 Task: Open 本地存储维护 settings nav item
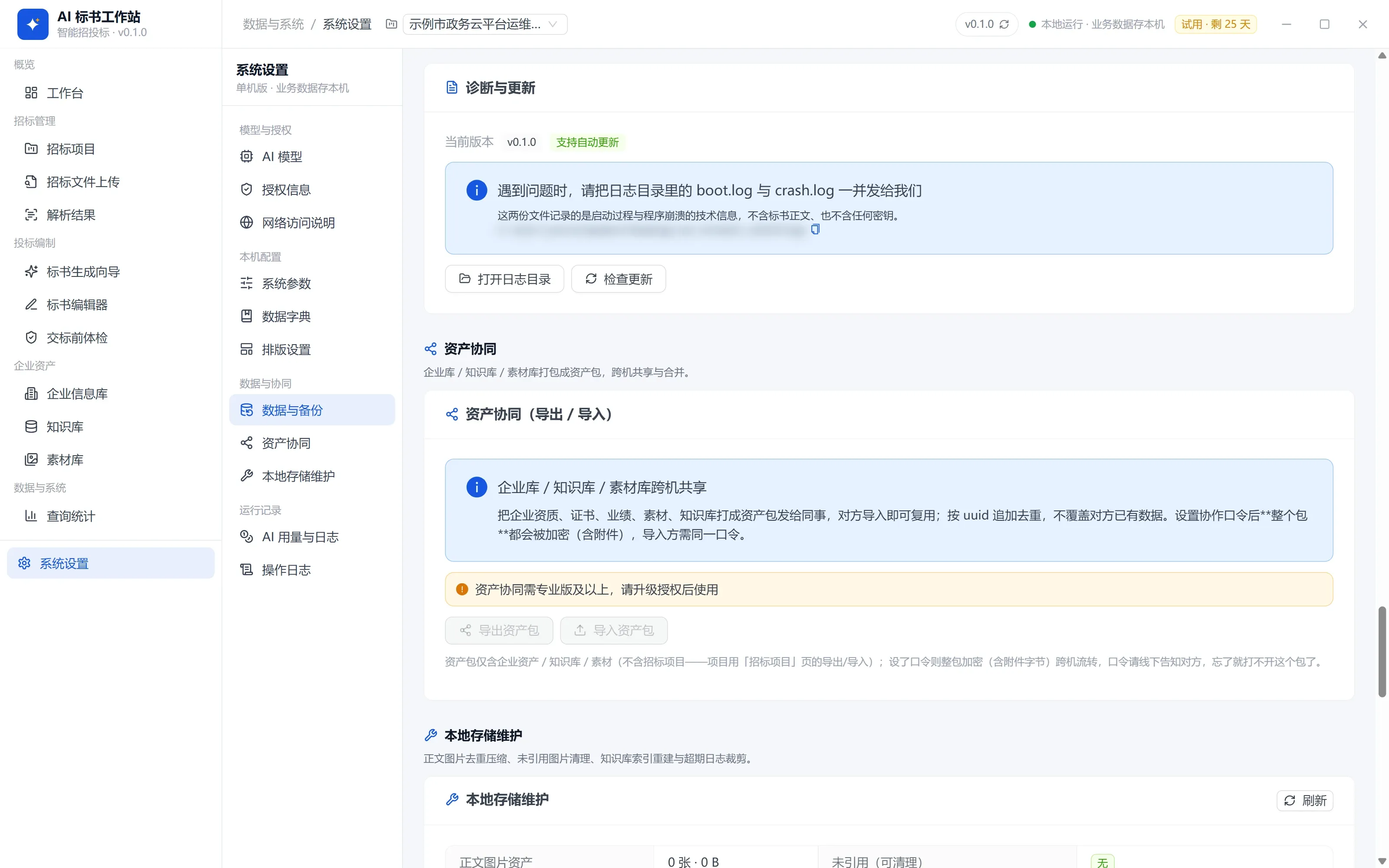tap(312, 476)
